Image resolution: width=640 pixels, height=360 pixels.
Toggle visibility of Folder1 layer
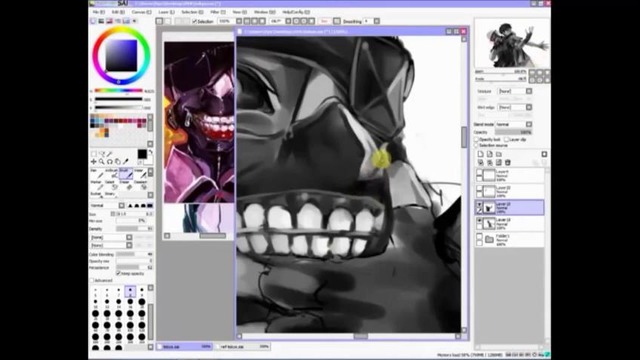(x=480, y=237)
